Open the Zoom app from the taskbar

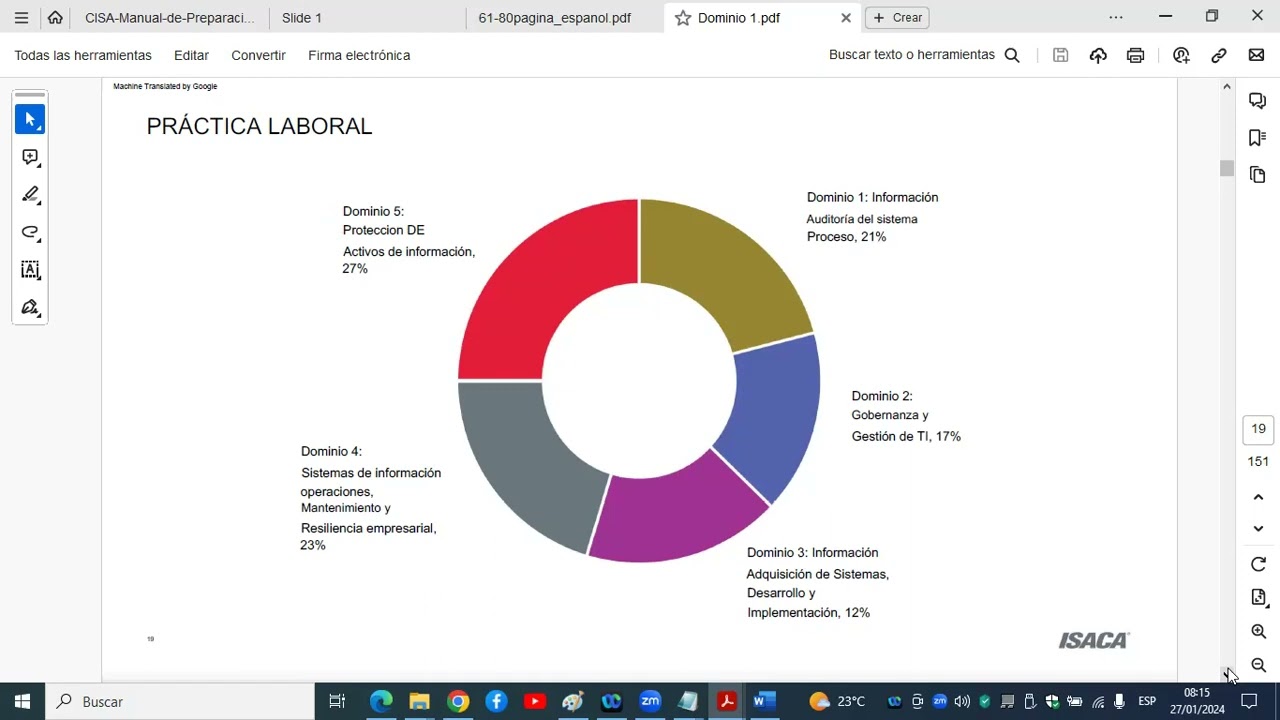pos(650,702)
